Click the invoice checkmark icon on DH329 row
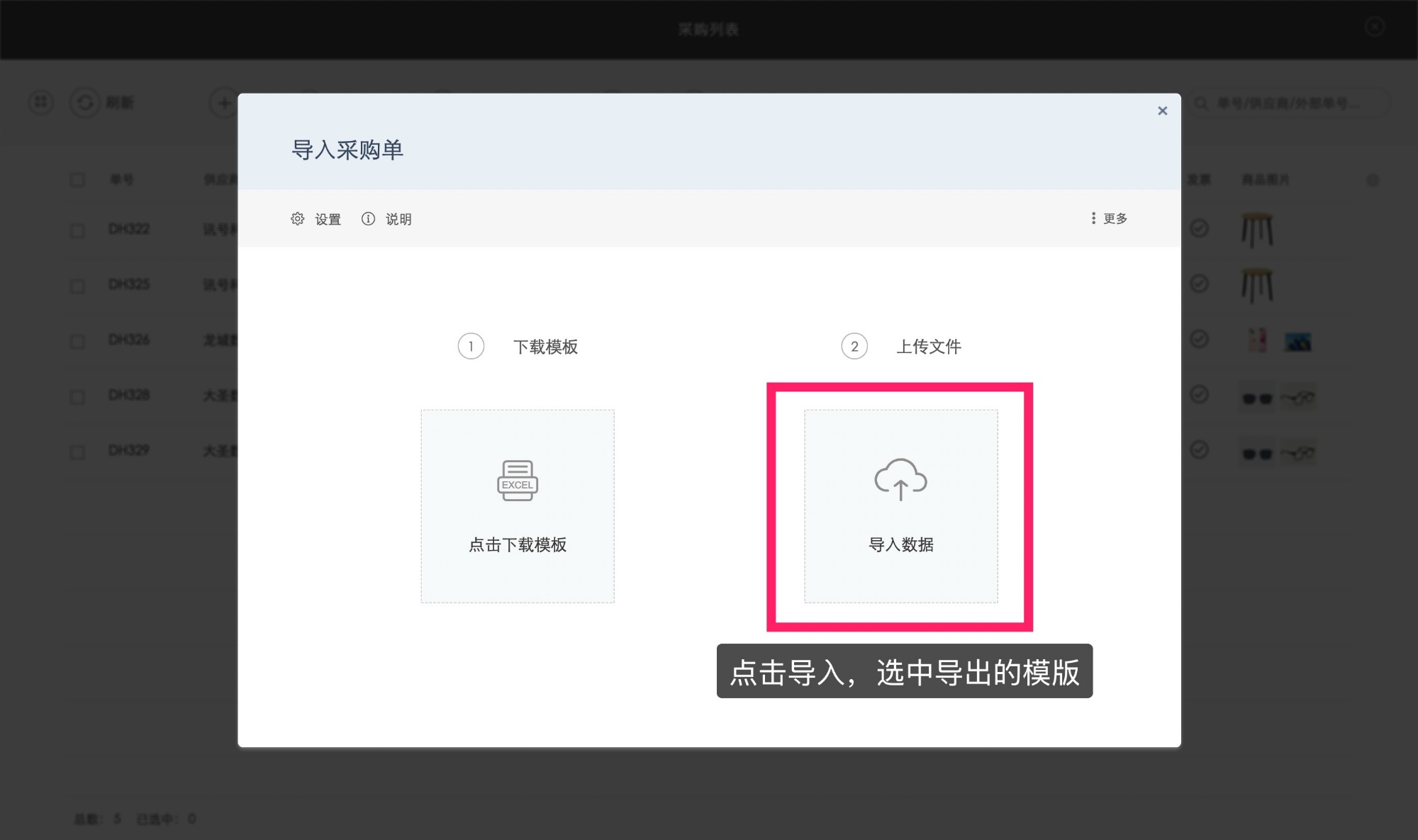The image size is (1418, 840). (1200, 449)
